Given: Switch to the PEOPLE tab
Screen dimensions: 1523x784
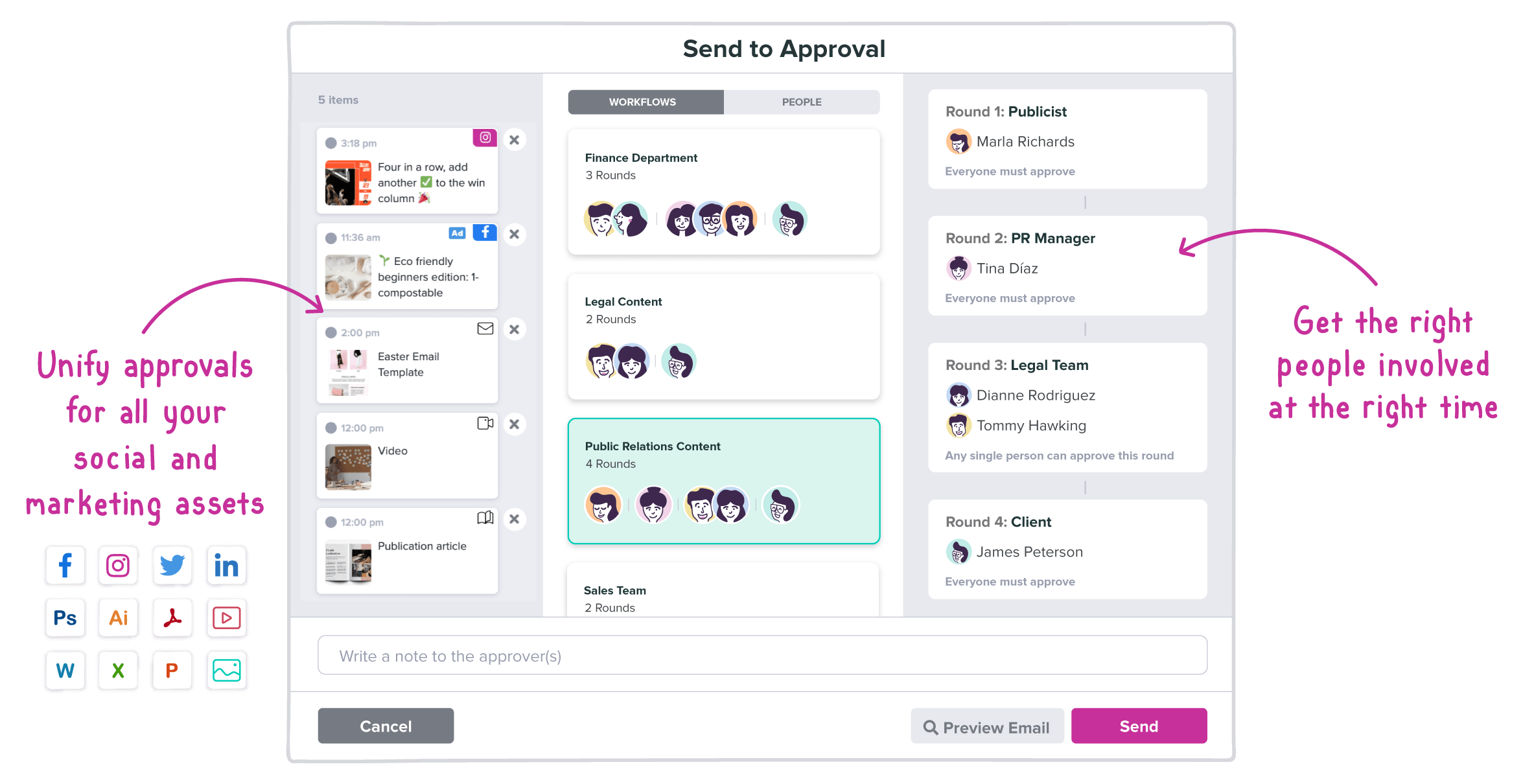Looking at the screenshot, I should pos(802,102).
